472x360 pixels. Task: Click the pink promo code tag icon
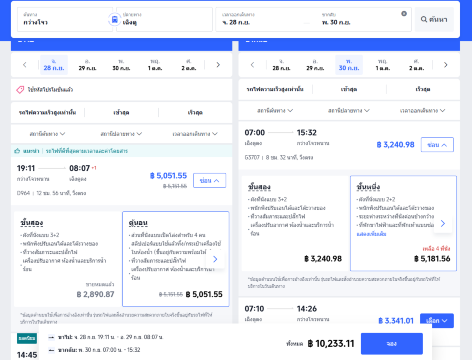tap(20, 89)
